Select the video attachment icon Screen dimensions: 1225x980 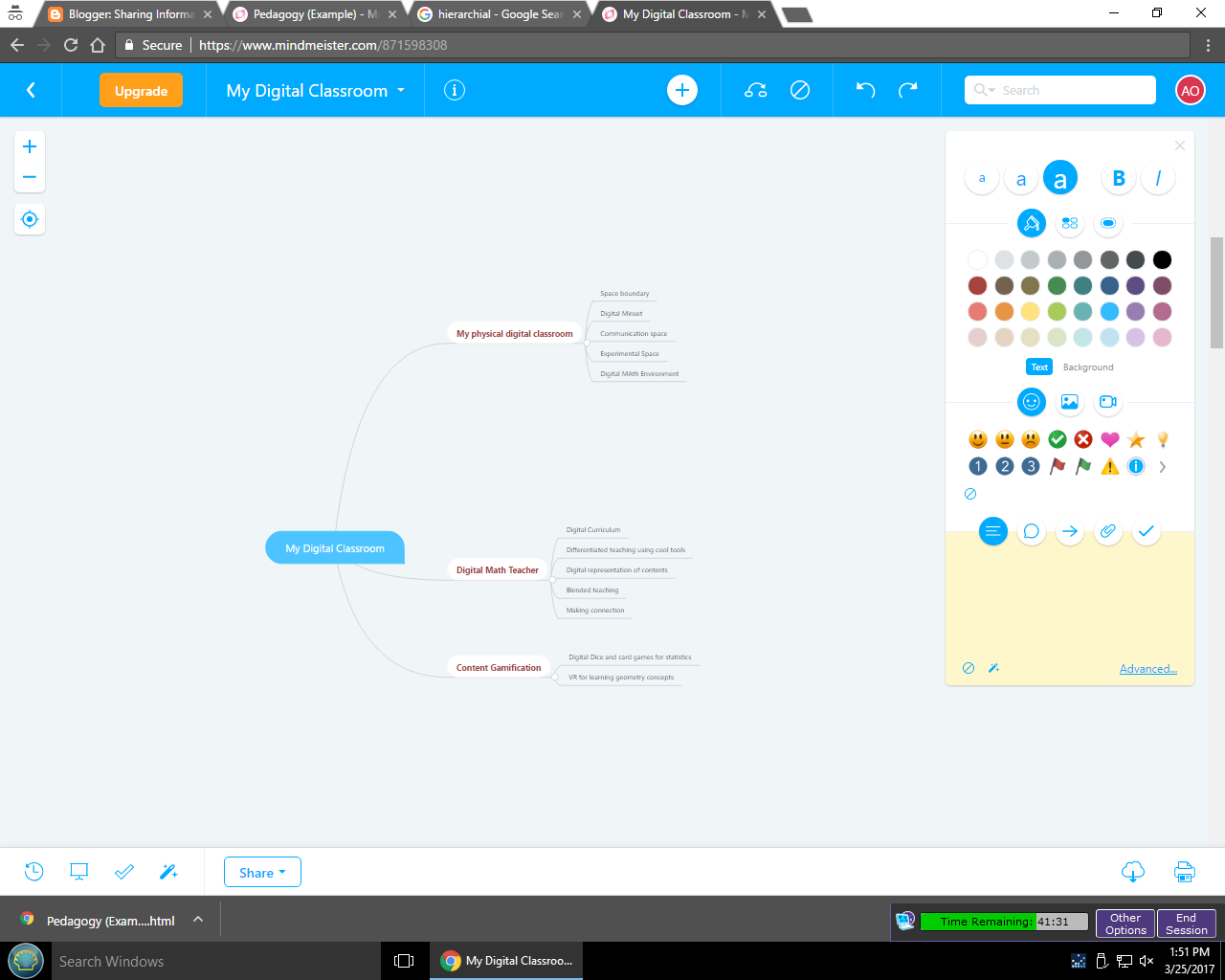pyautogui.click(x=1108, y=402)
